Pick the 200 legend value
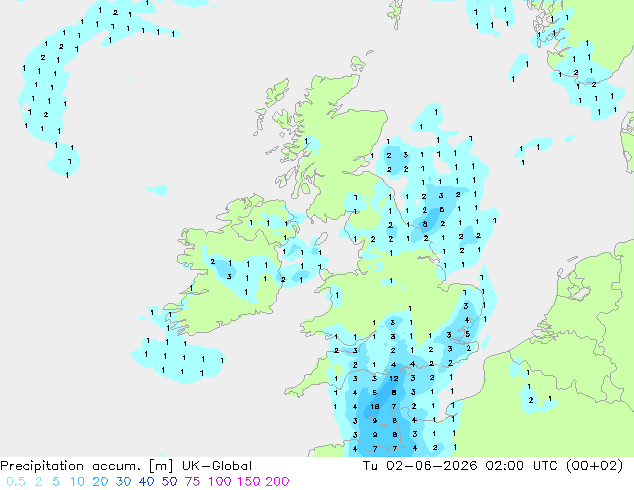The width and height of the screenshot is (634, 490). coord(277,482)
